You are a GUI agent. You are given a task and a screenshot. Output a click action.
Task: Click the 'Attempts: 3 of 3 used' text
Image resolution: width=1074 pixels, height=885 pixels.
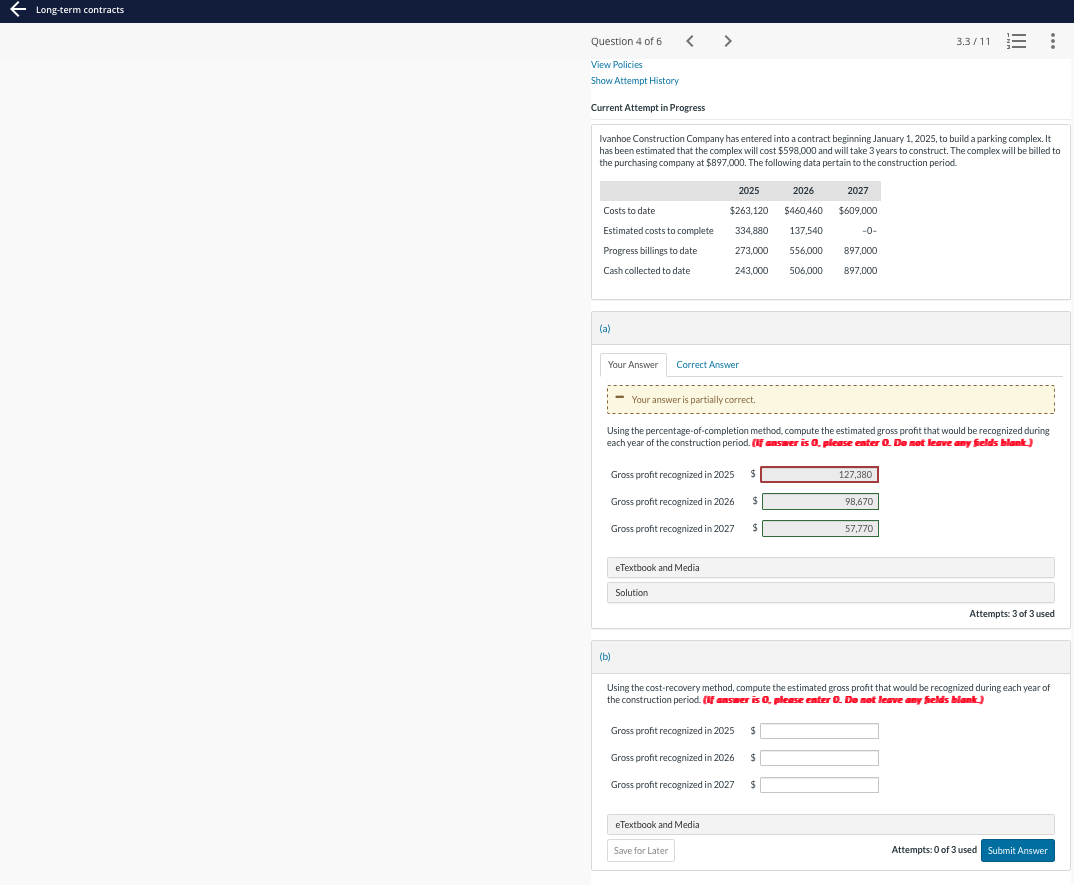tap(1012, 614)
